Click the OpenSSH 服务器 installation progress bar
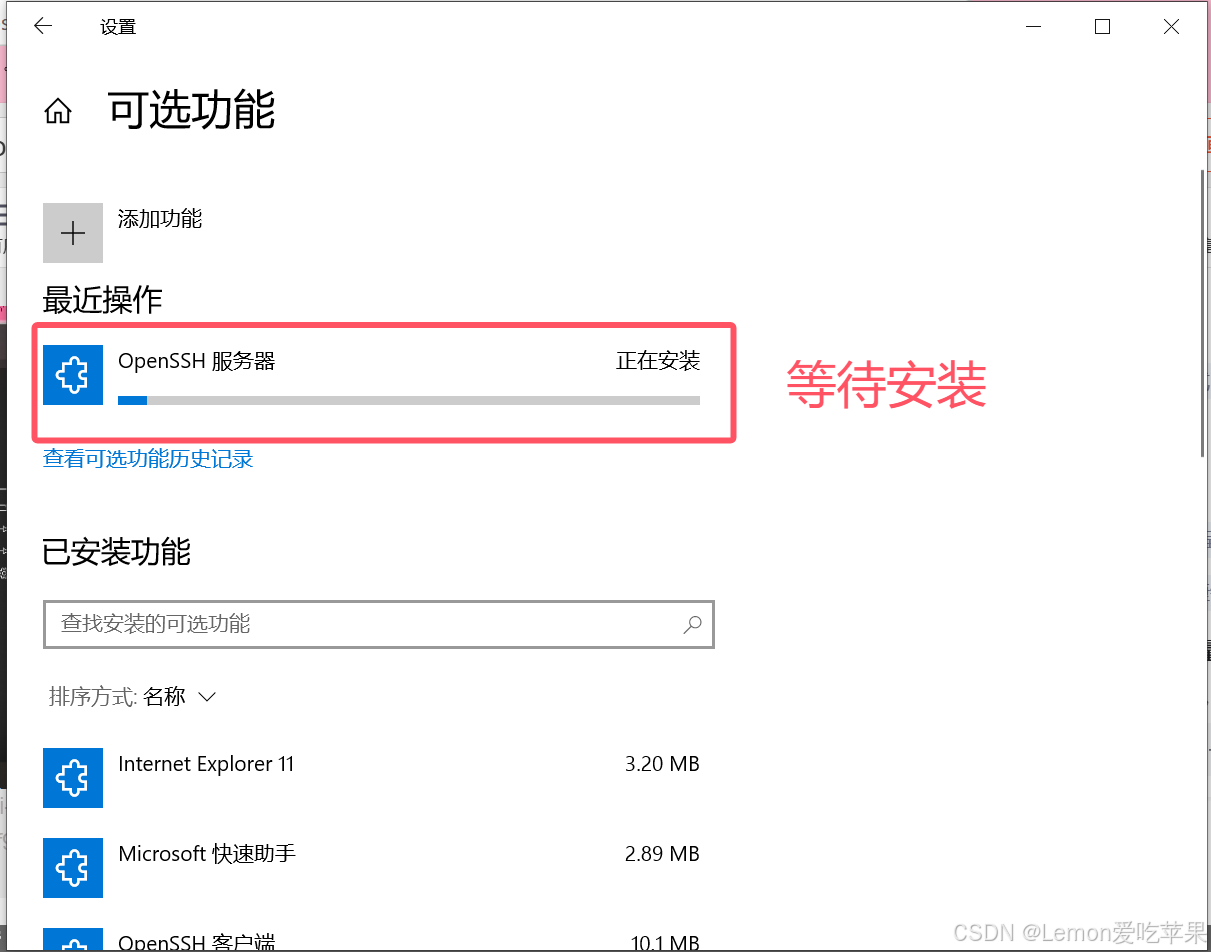Image resolution: width=1211 pixels, height=952 pixels. click(x=409, y=400)
